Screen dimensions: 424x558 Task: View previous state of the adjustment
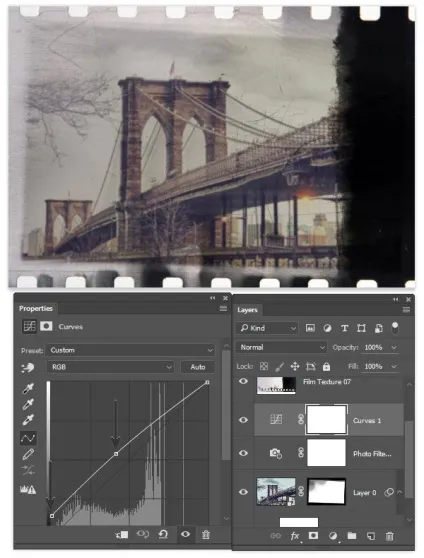[x=143, y=534]
